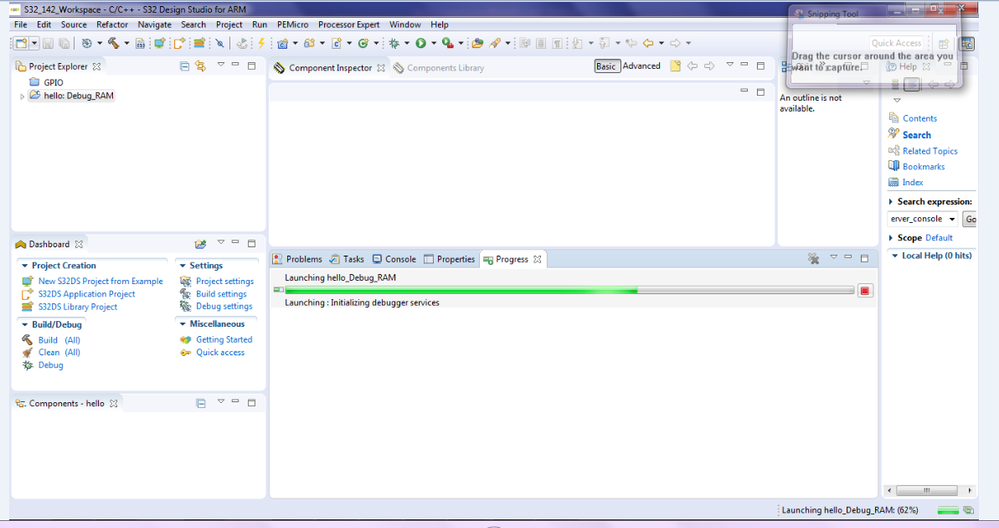This screenshot has height=528, width=999.
Task: Collapse the Miscellaneous section in Dashboard
Action: 182,324
